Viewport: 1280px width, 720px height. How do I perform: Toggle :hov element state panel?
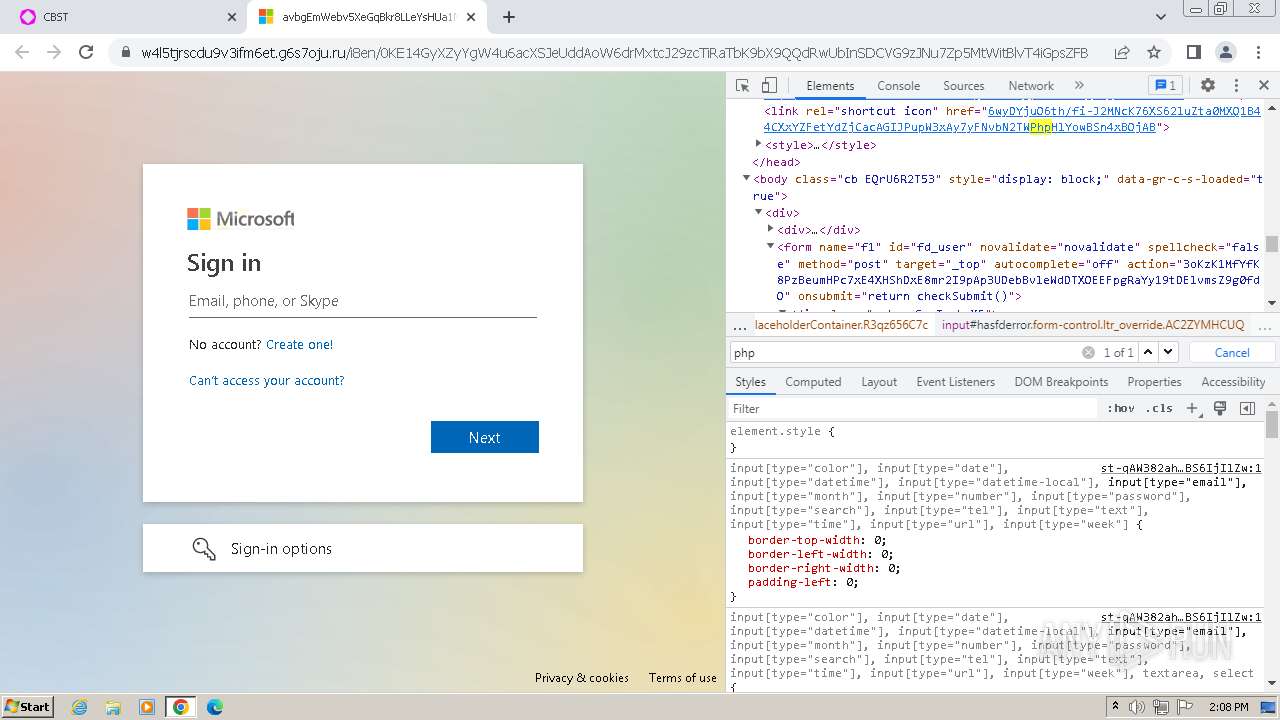[x=1121, y=408]
